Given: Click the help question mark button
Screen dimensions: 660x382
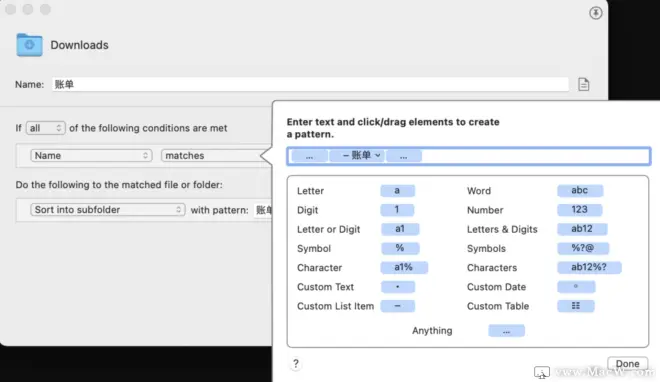Looking at the screenshot, I should coord(295,363).
